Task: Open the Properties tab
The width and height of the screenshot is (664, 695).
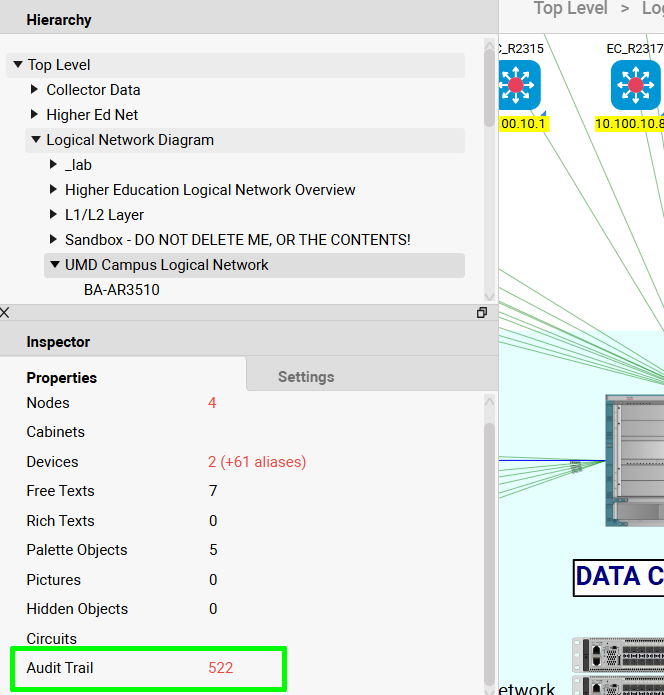Action: click(x=62, y=378)
